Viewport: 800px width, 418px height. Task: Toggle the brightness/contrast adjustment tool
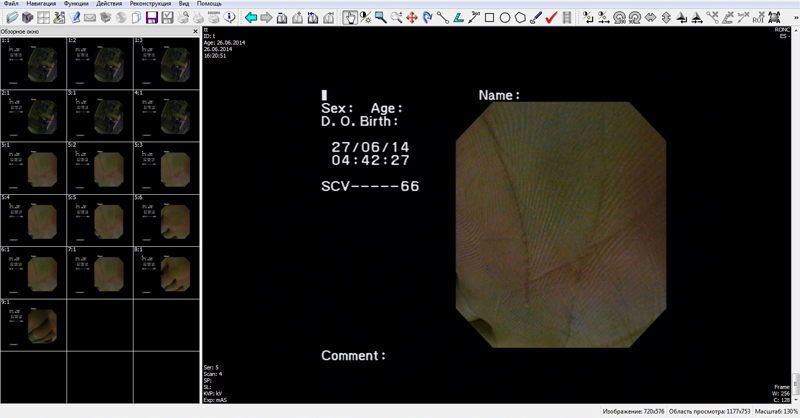pos(366,18)
